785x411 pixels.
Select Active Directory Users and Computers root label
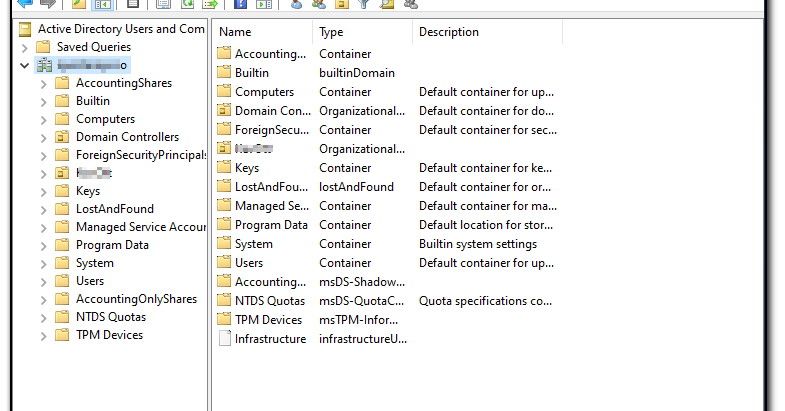click(121, 29)
